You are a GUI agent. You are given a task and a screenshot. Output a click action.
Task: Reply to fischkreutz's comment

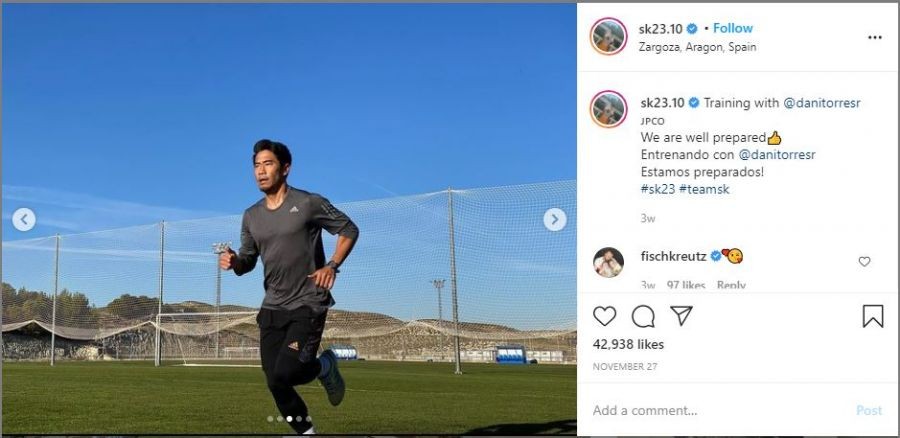731,285
